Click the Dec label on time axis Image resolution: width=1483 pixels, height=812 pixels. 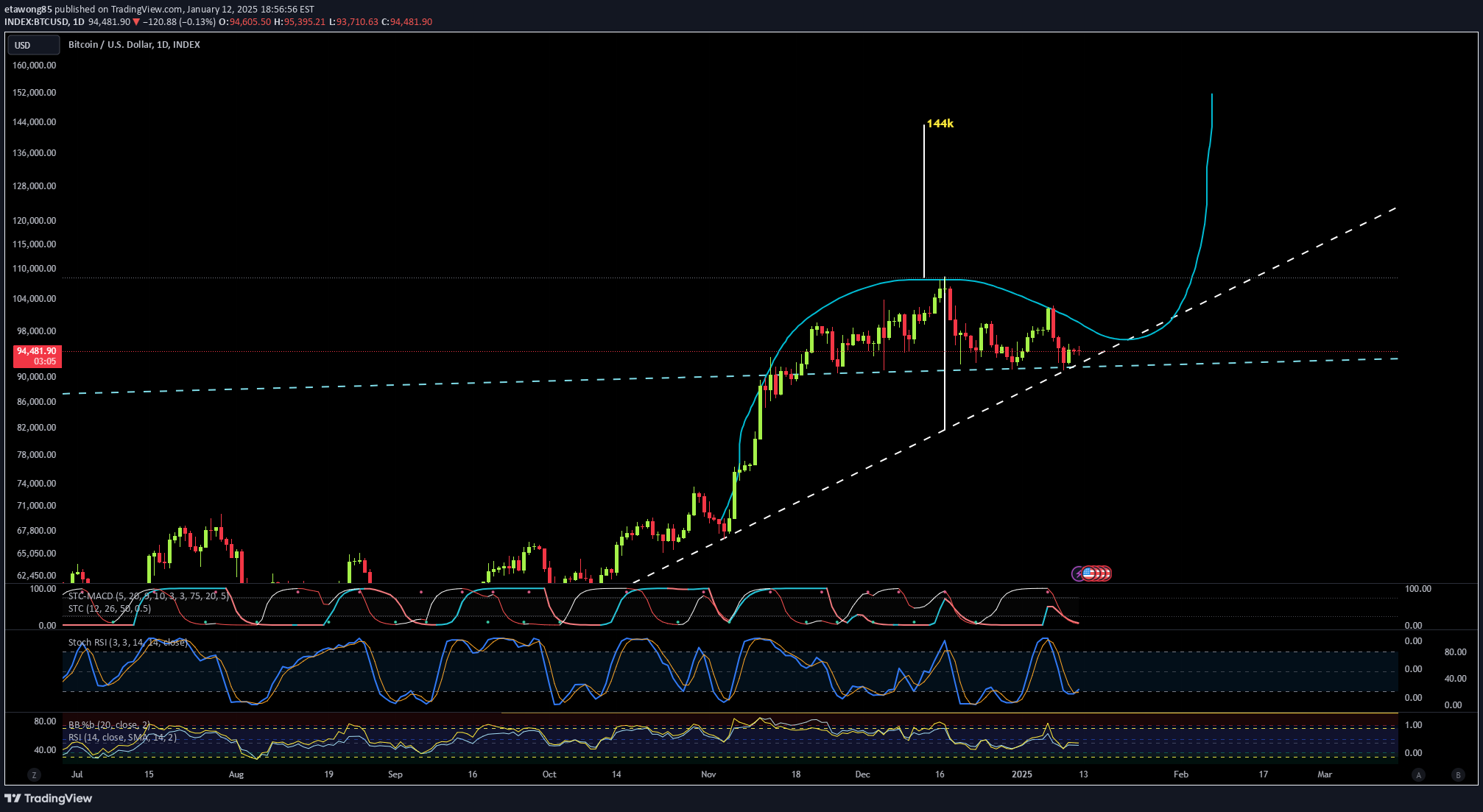click(863, 774)
